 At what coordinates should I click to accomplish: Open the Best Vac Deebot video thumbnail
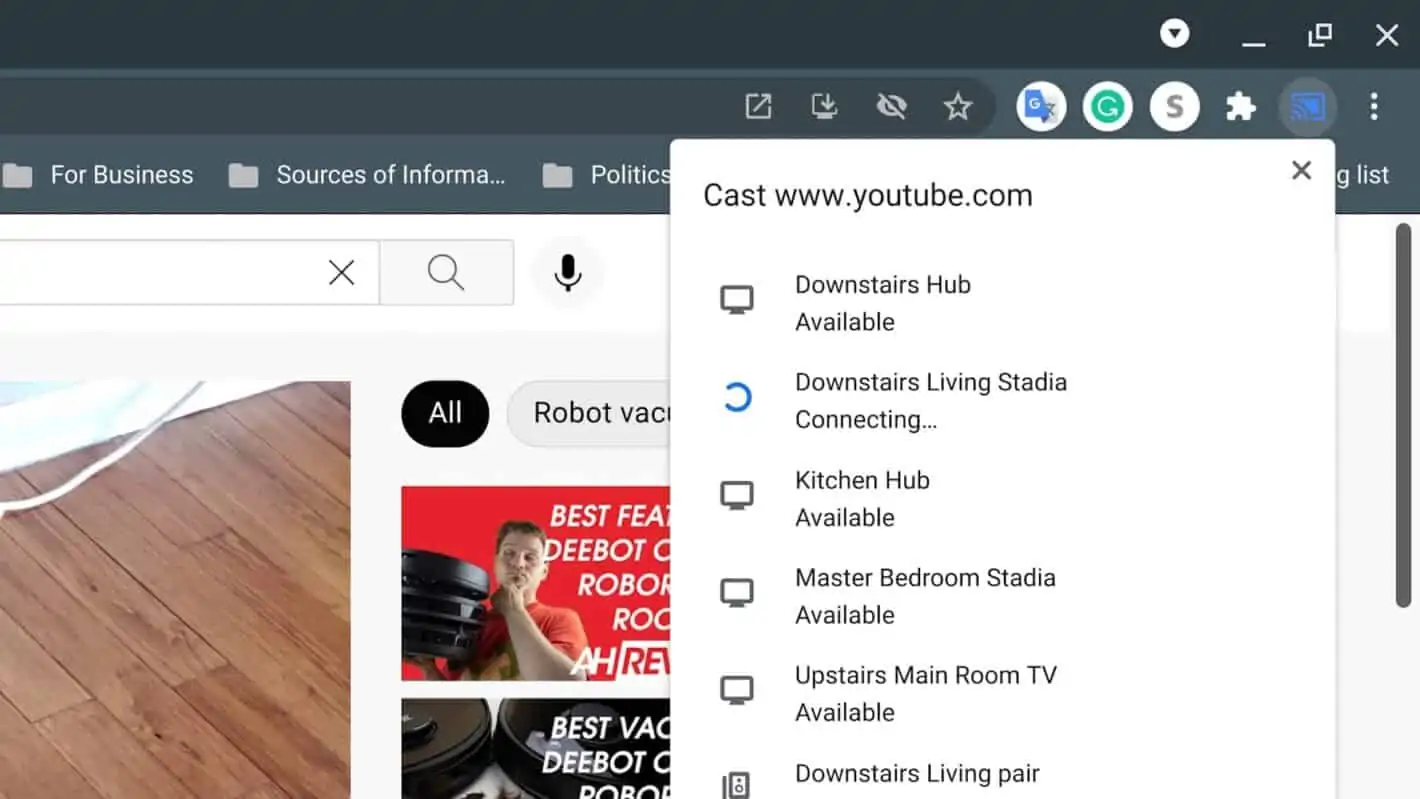(536, 748)
